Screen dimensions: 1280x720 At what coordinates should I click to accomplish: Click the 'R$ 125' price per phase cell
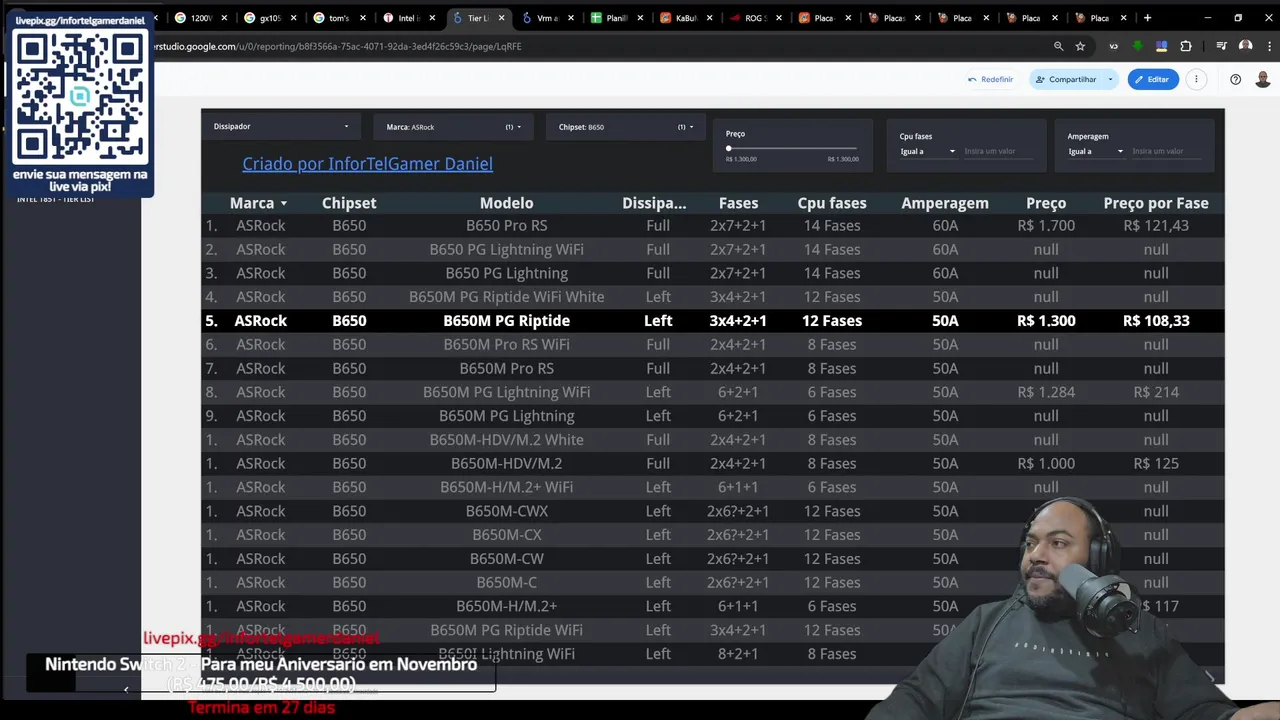(1156, 464)
